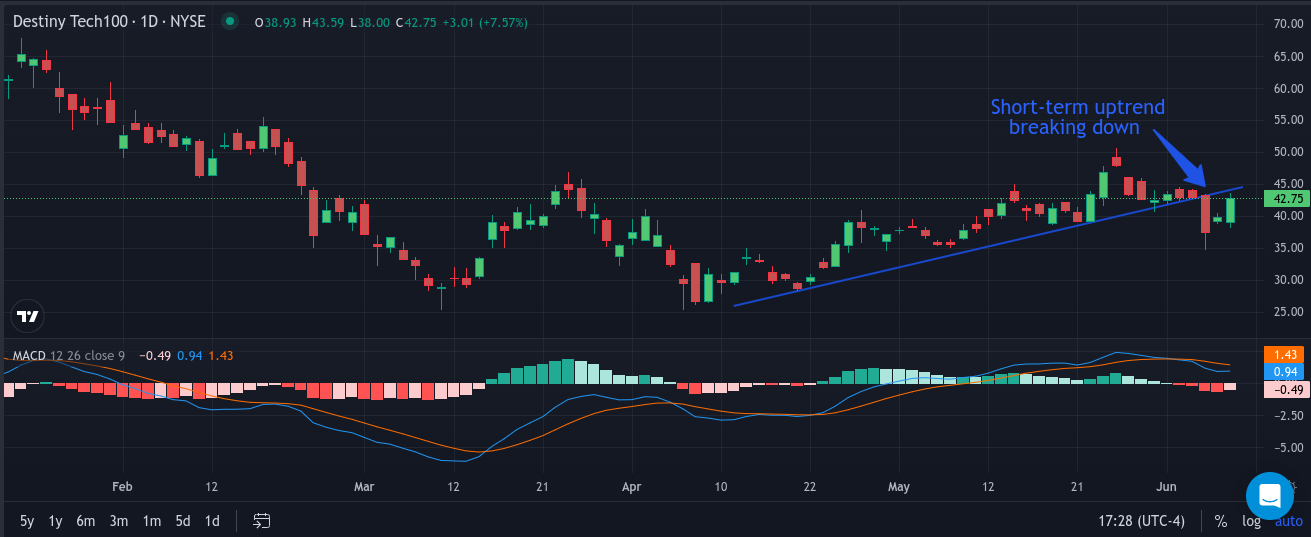The width and height of the screenshot is (1311, 537).
Task: Set chart range to 1d
Action: (212, 520)
